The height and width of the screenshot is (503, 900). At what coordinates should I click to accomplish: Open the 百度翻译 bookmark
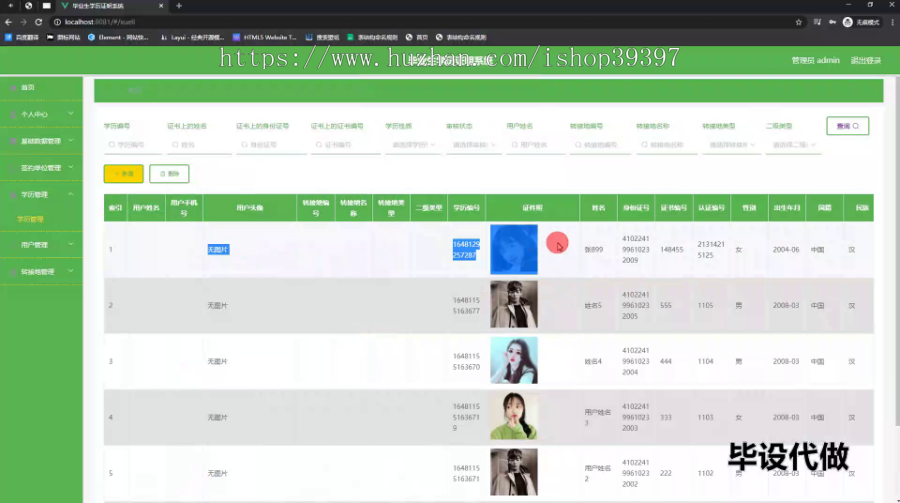(22, 37)
